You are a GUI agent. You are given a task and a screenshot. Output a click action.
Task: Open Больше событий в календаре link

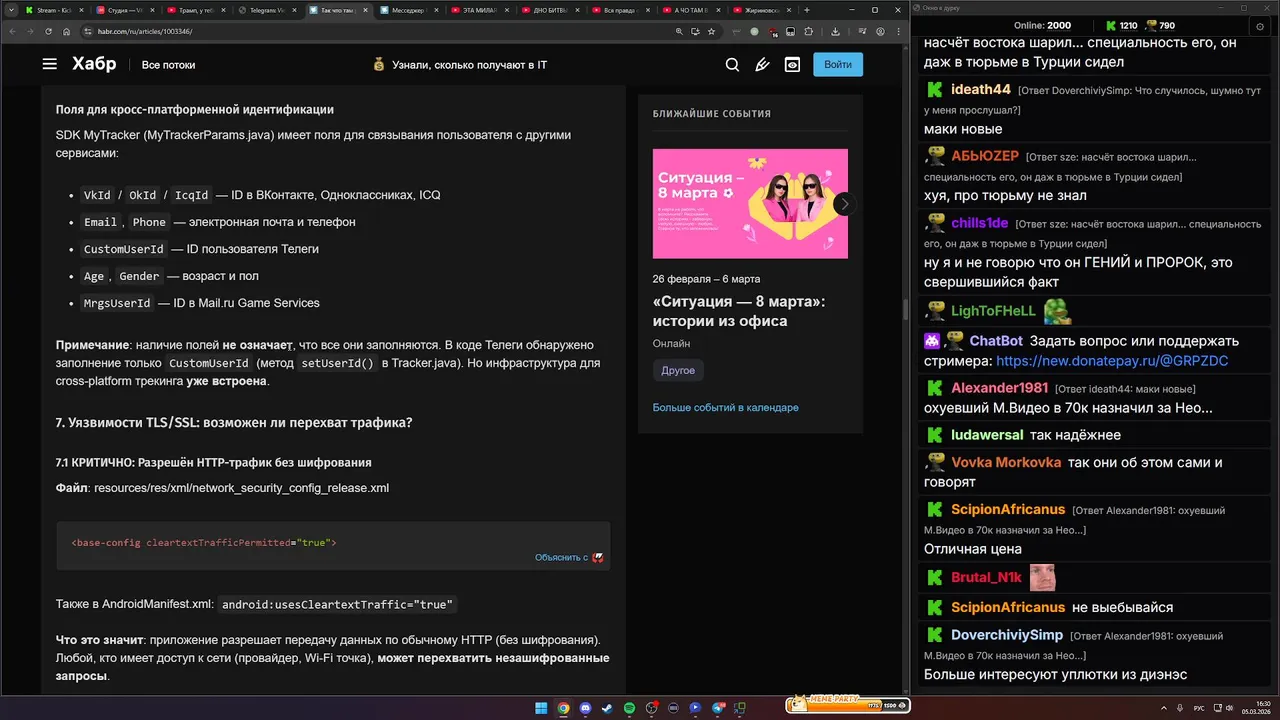coord(725,407)
